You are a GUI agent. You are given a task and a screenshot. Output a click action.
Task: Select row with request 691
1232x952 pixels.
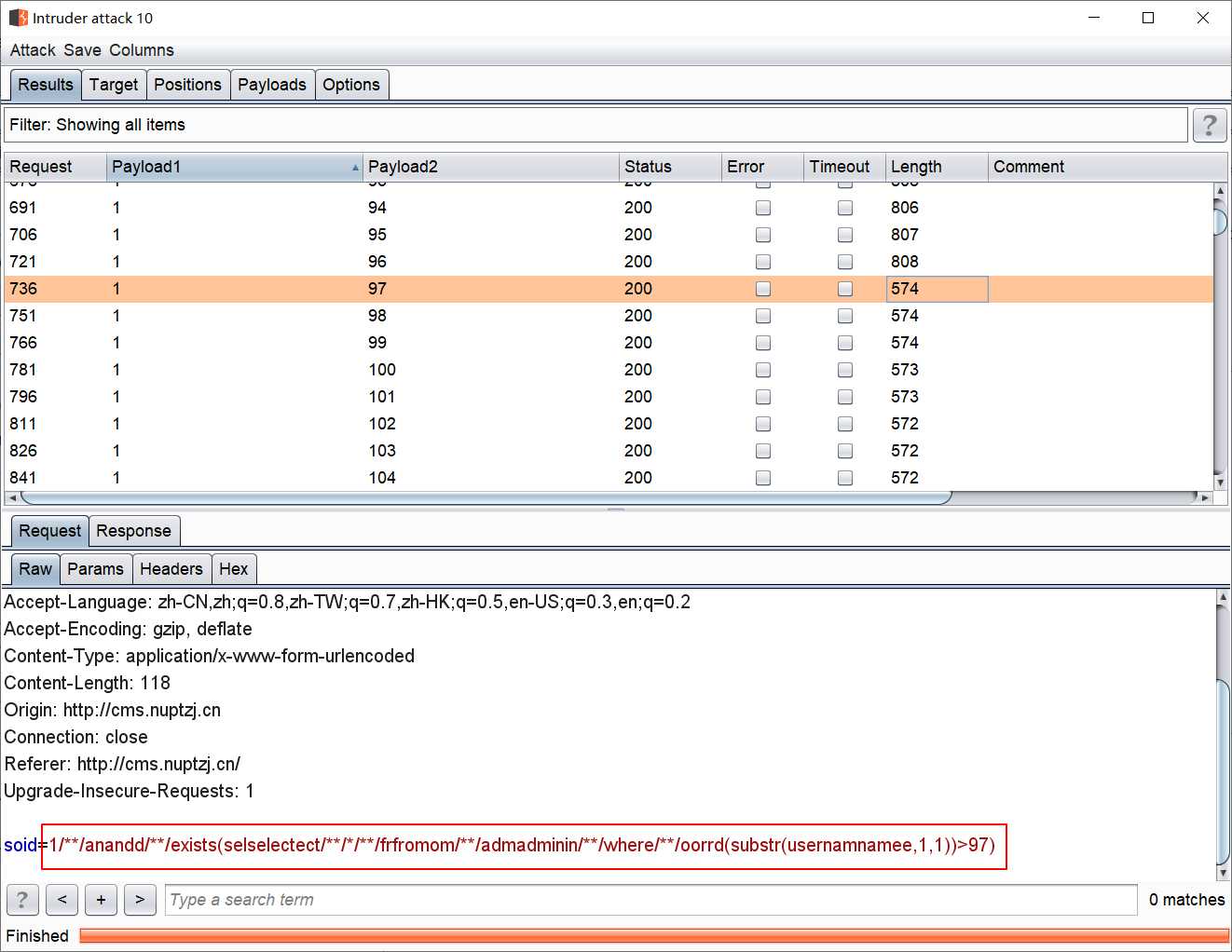click(x=609, y=208)
